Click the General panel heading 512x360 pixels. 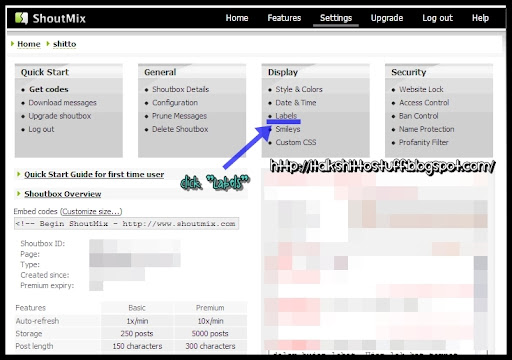160,72
